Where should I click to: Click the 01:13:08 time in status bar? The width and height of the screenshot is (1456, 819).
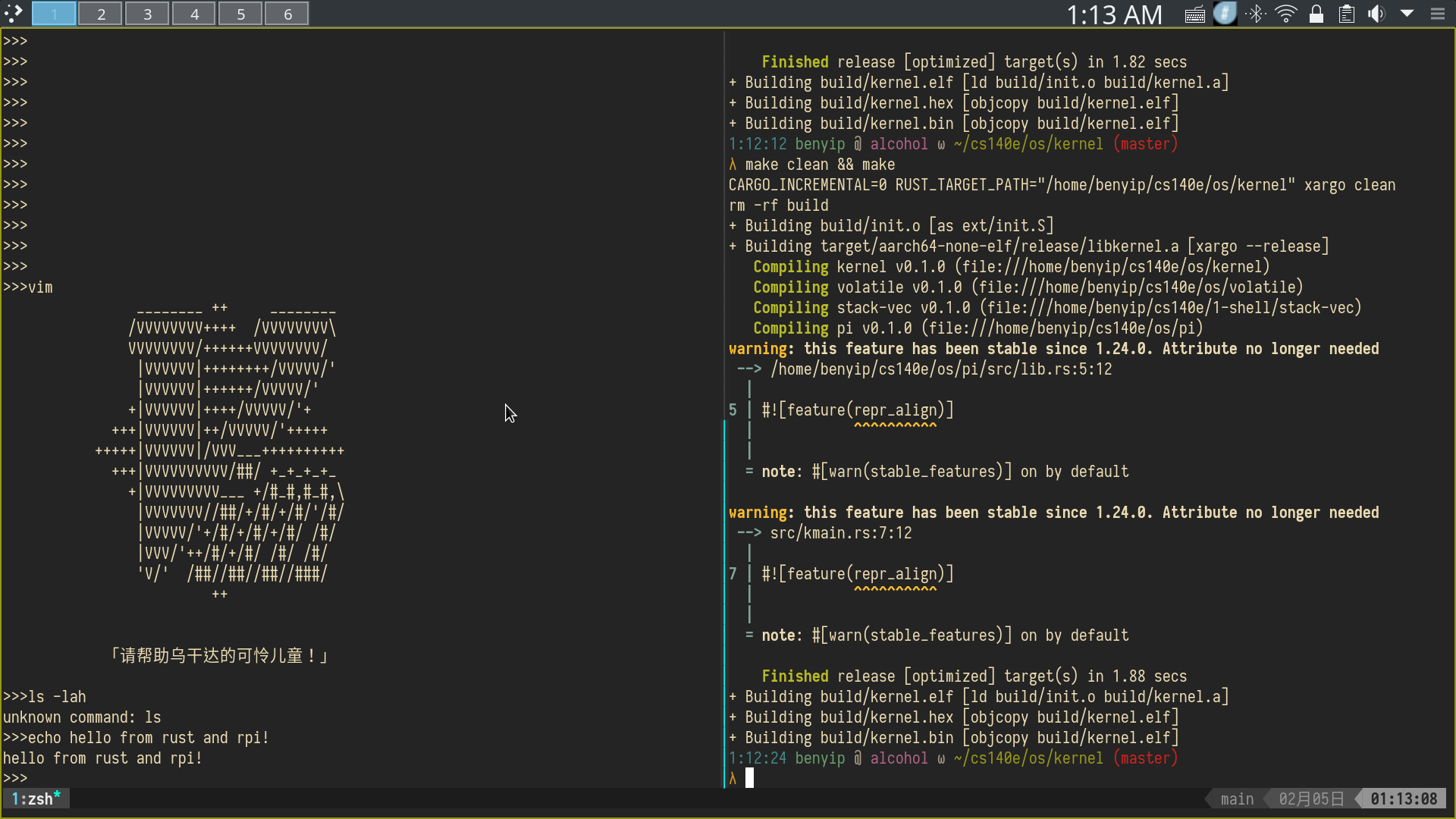click(1404, 799)
